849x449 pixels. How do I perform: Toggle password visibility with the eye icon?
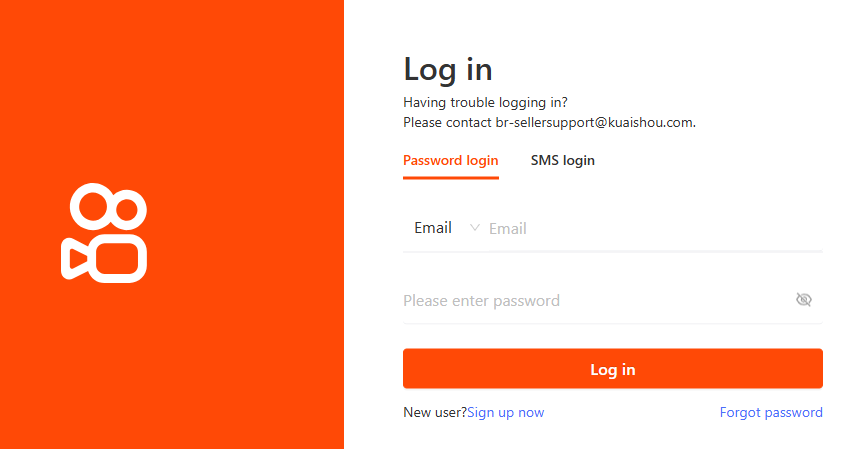click(x=804, y=300)
